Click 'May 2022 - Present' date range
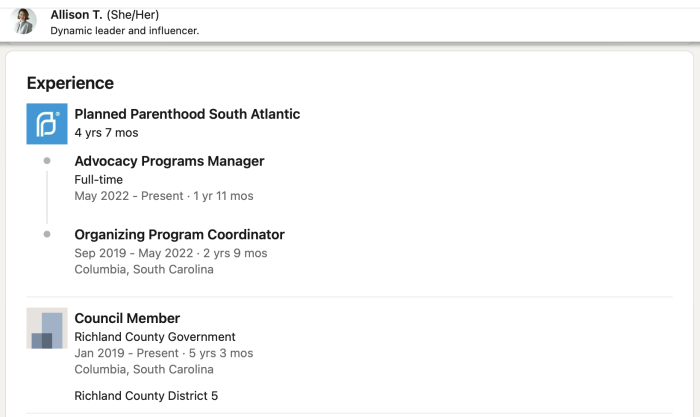The height and width of the screenshot is (417, 700). tap(129, 196)
